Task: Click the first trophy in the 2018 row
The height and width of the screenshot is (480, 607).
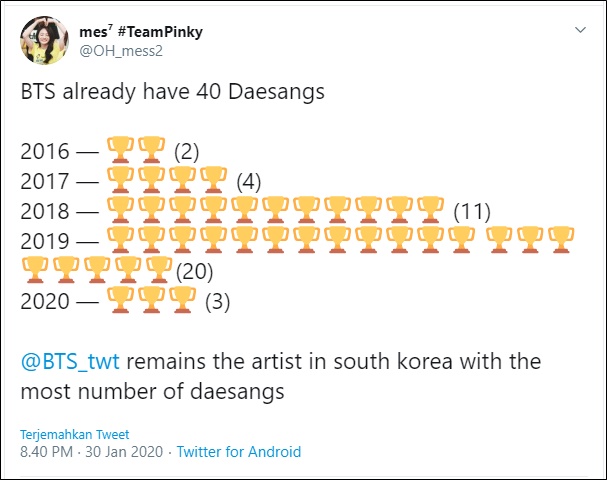Action: [120, 209]
